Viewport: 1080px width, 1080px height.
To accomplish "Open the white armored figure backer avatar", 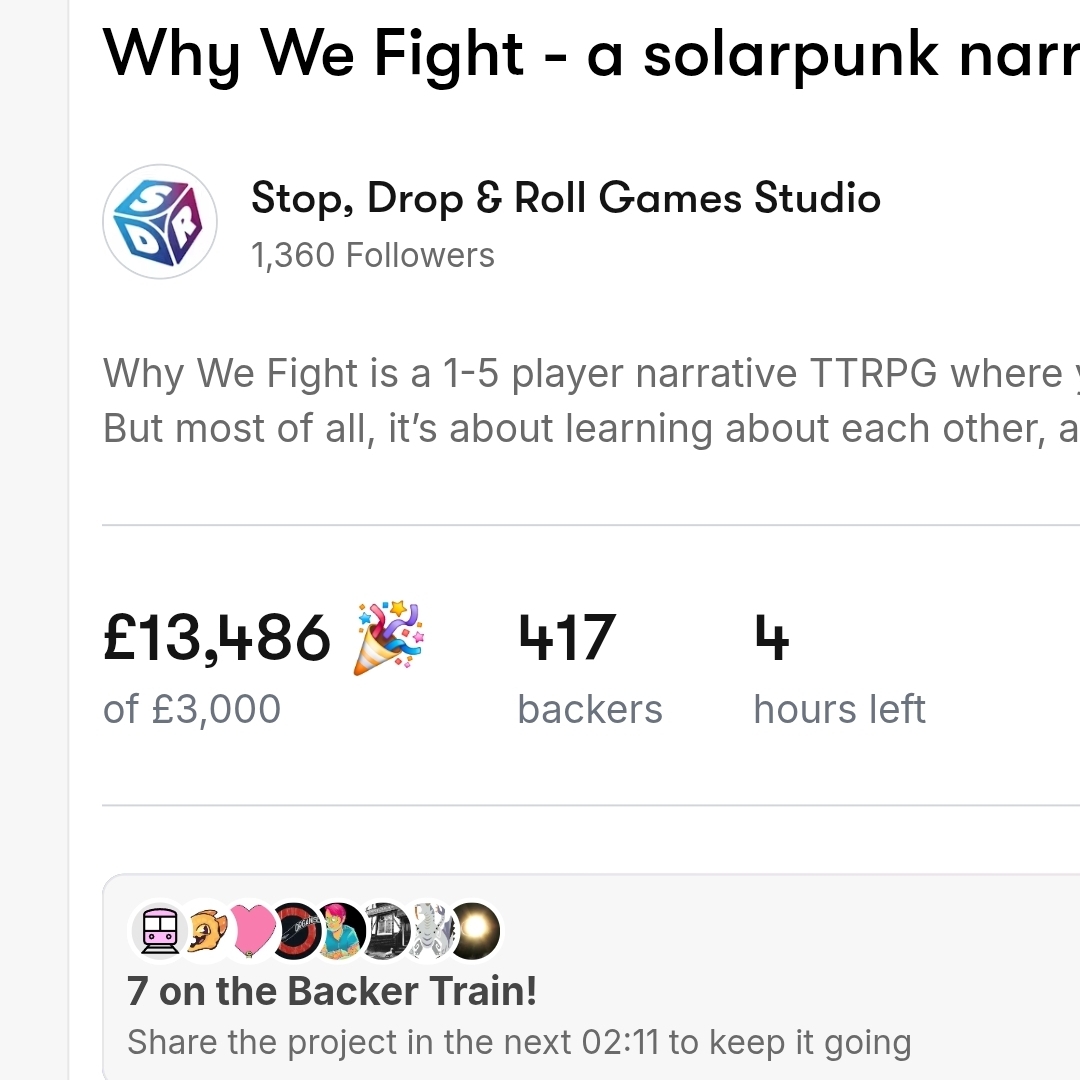I will 430,930.
